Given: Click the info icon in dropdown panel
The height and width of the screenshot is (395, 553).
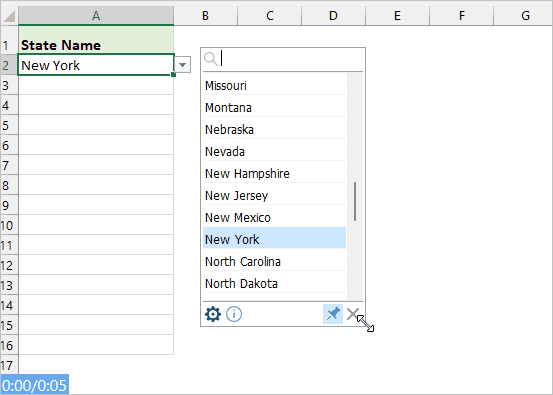Looking at the screenshot, I should (x=234, y=314).
